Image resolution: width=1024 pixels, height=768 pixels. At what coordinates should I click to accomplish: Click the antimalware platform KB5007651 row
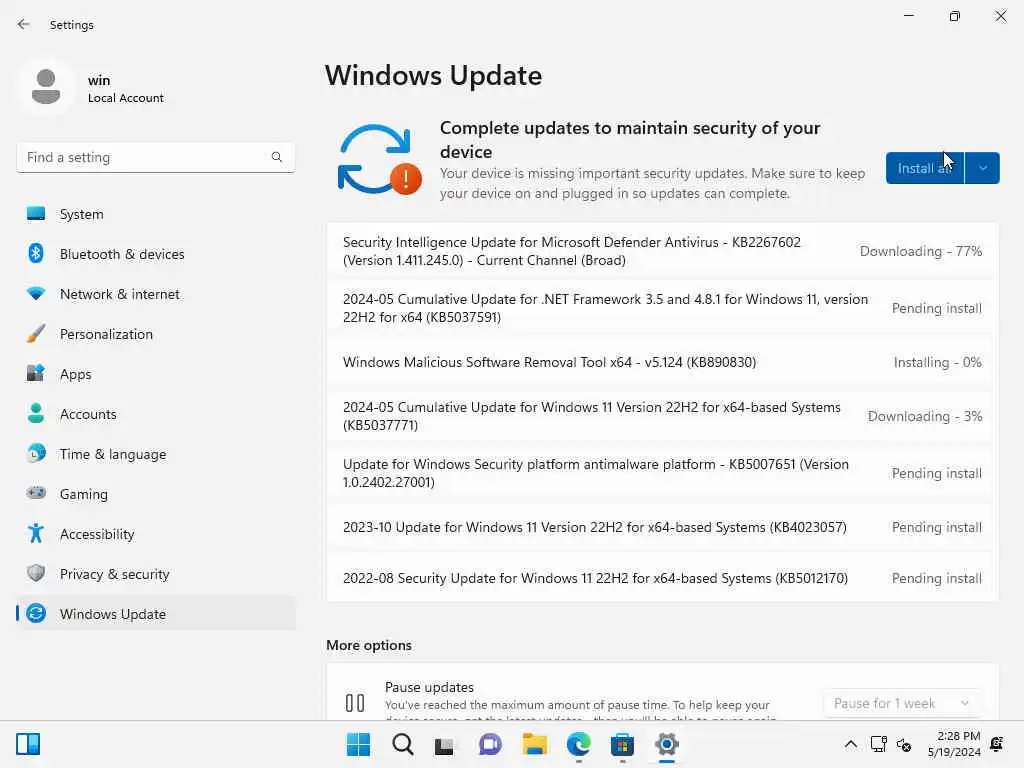coord(662,473)
